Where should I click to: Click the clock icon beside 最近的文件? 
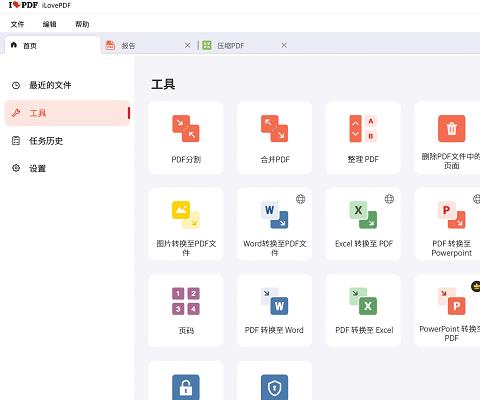click(16, 85)
